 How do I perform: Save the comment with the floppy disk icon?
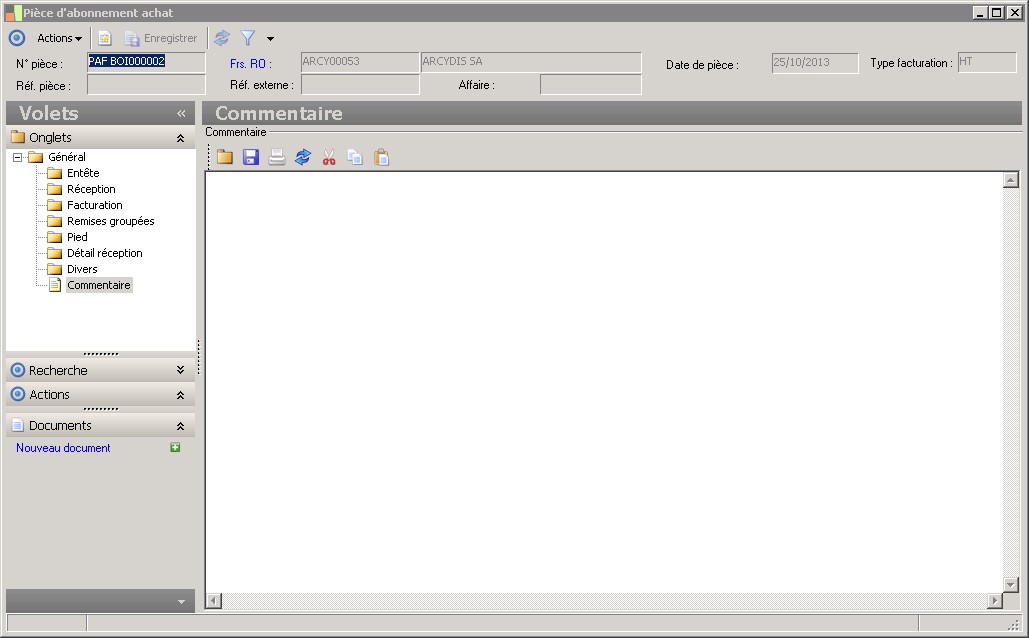(x=251, y=157)
